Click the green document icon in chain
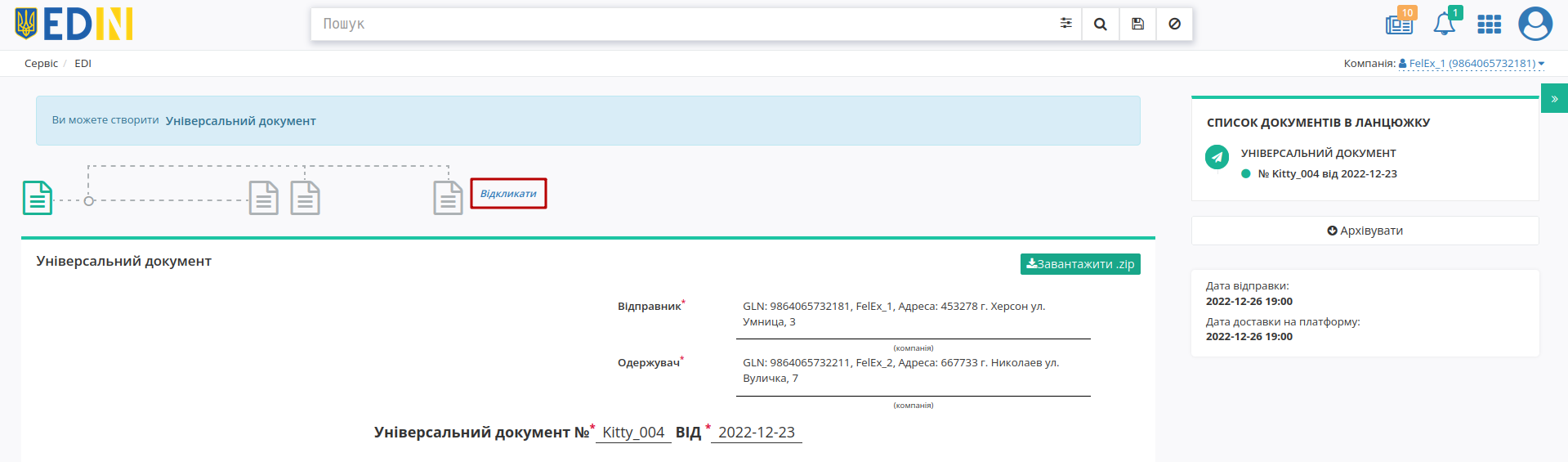Viewport: 1568px width, 462px height. pyautogui.click(x=38, y=198)
